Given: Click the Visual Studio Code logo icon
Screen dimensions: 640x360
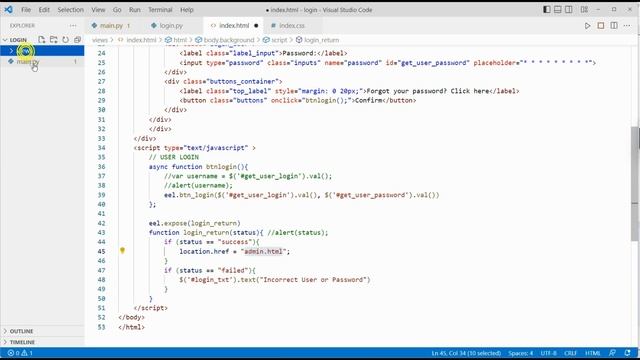Looking at the screenshot, I should click(x=8, y=9).
